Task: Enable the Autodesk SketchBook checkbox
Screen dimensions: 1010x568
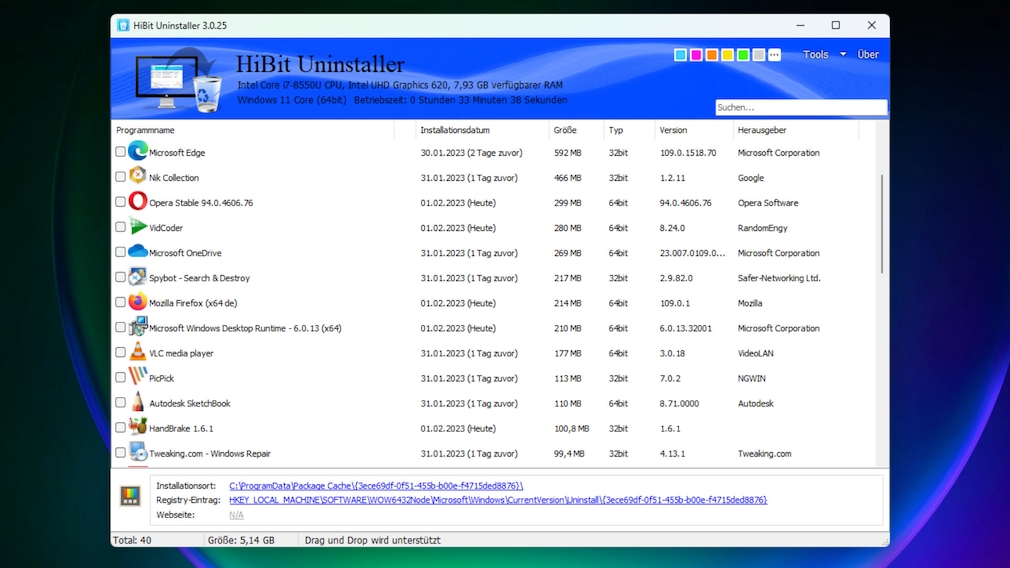Action: point(120,403)
